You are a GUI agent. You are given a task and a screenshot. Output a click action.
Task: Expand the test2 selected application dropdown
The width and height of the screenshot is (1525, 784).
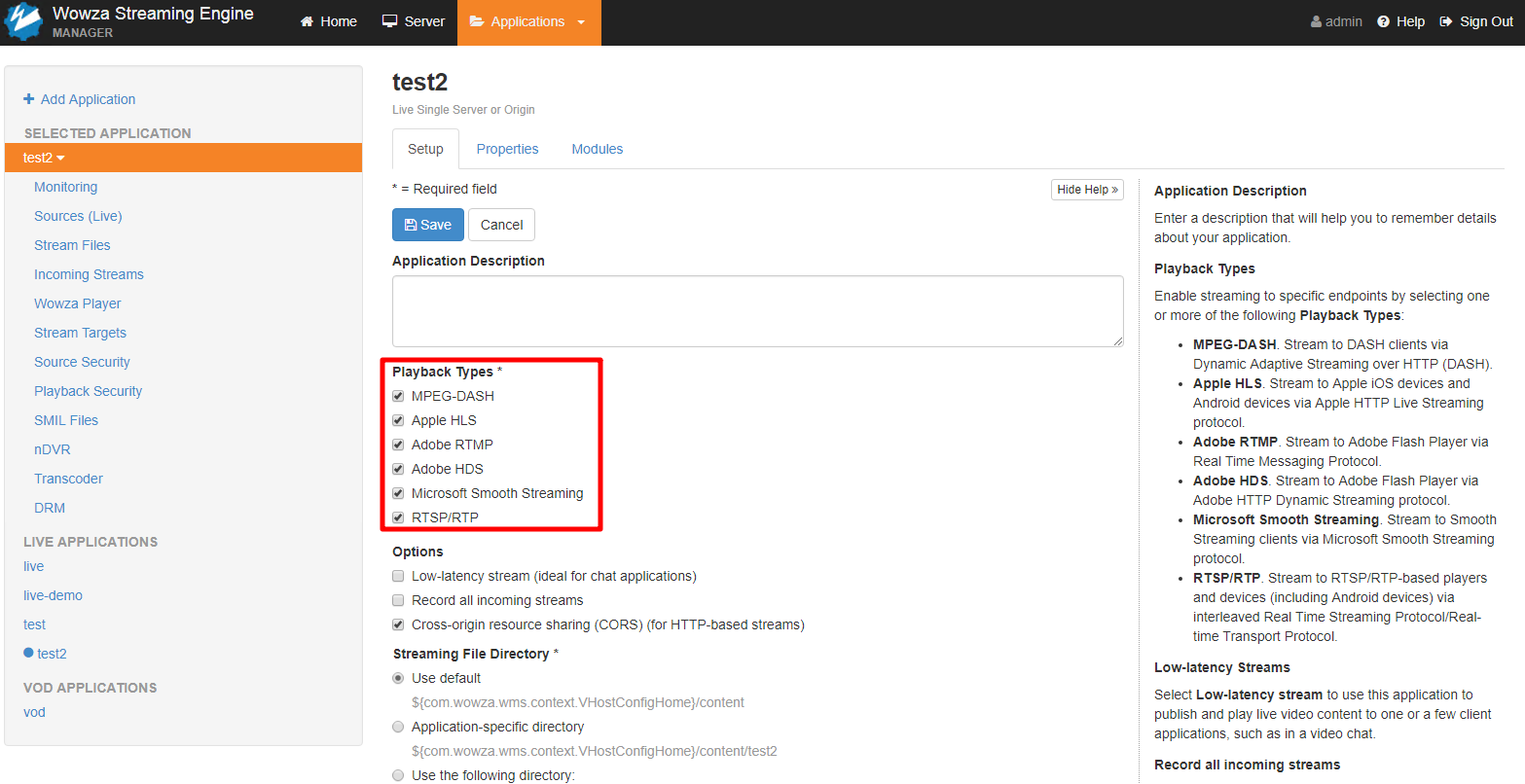183,158
